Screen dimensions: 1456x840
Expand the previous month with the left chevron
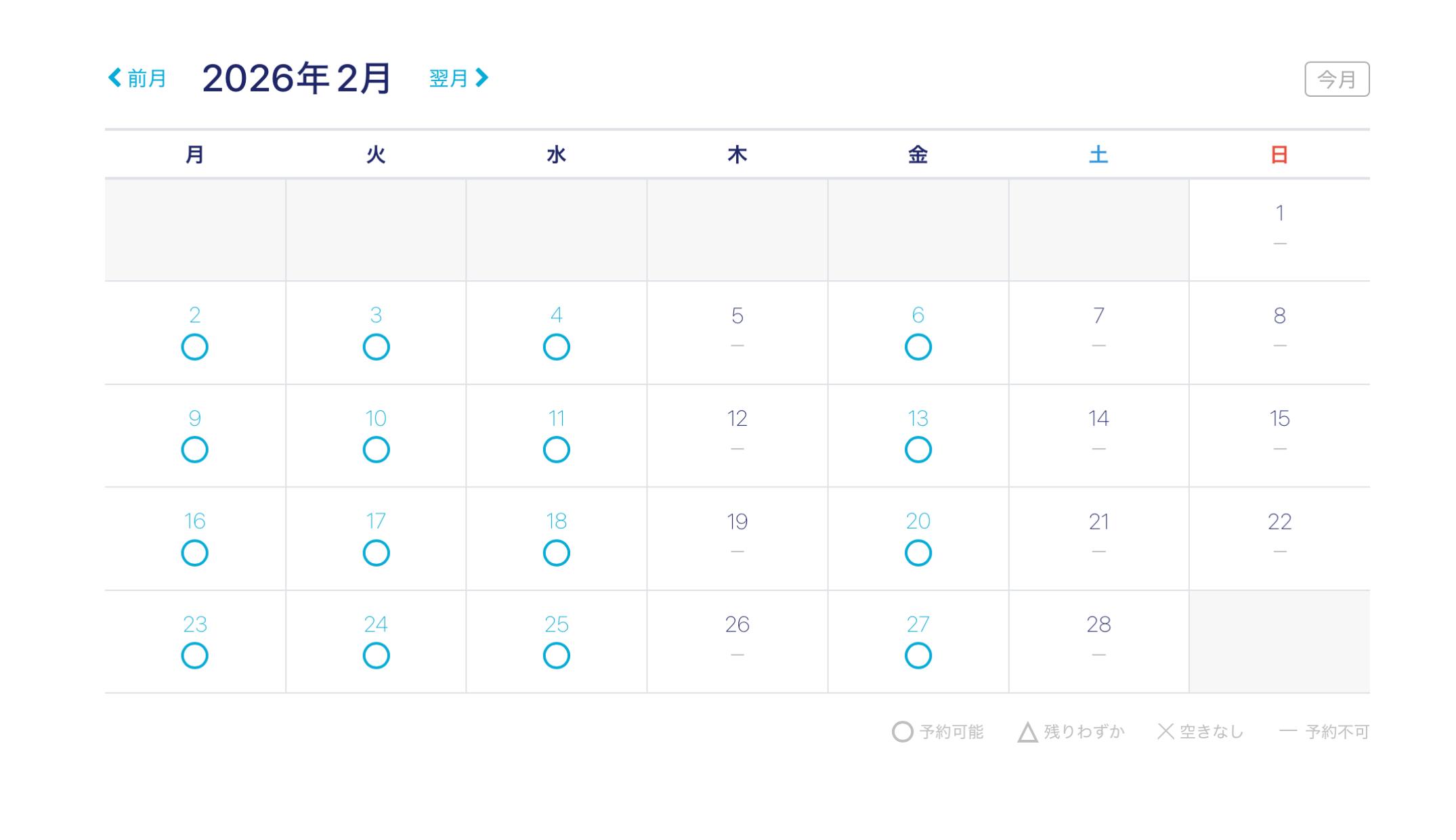tap(115, 77)
